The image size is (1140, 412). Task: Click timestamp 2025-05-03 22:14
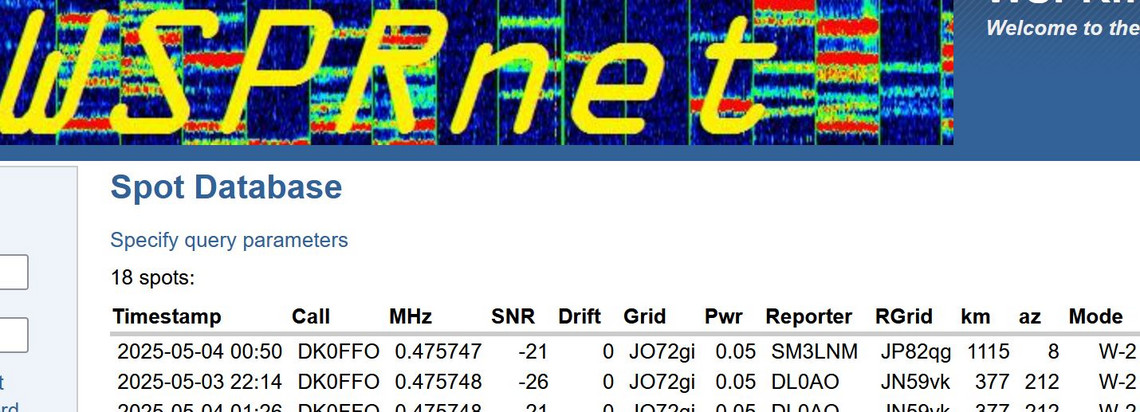[199, 381]
